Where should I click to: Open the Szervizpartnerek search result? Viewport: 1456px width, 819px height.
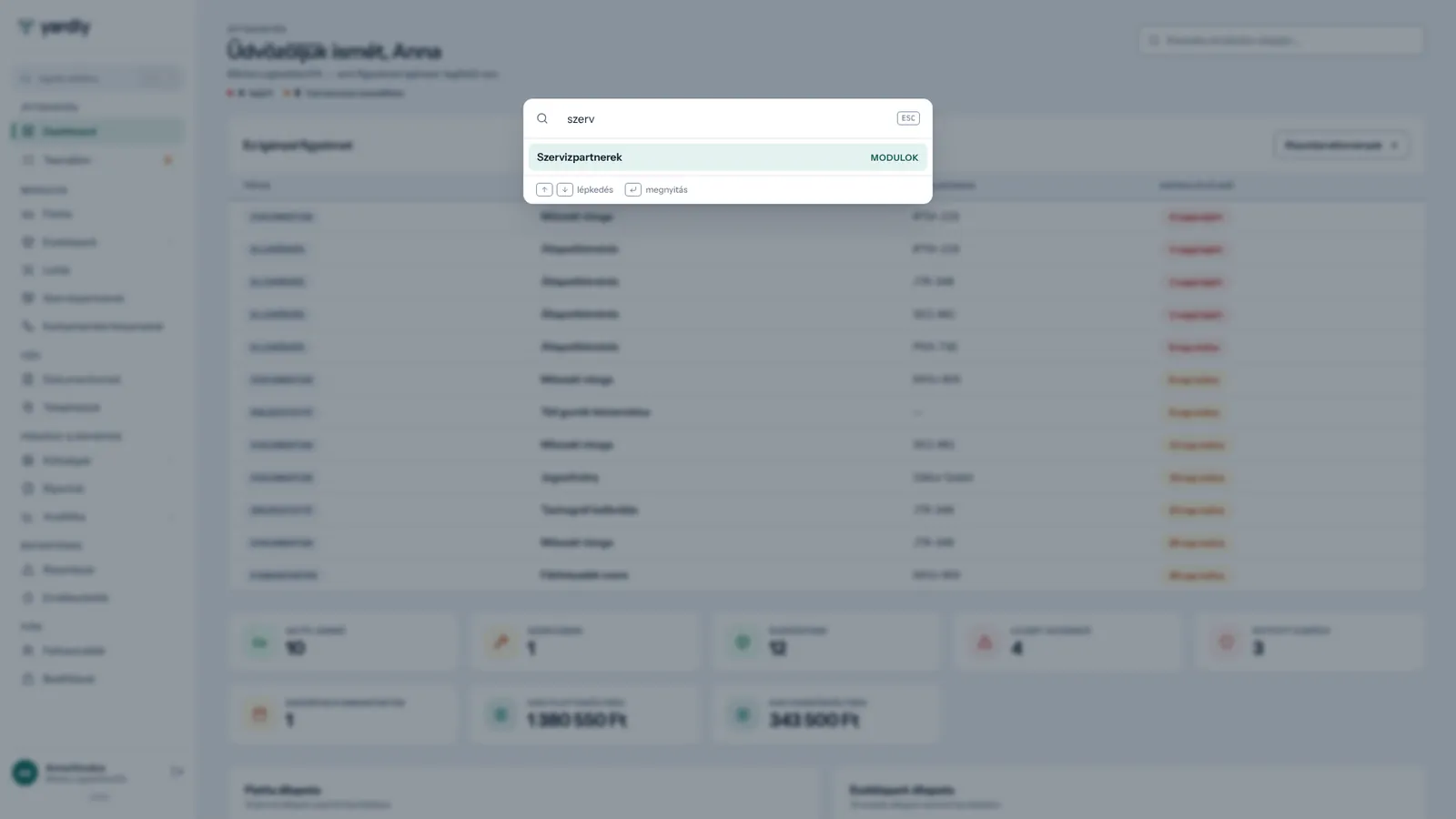click(x=727, y=157)
